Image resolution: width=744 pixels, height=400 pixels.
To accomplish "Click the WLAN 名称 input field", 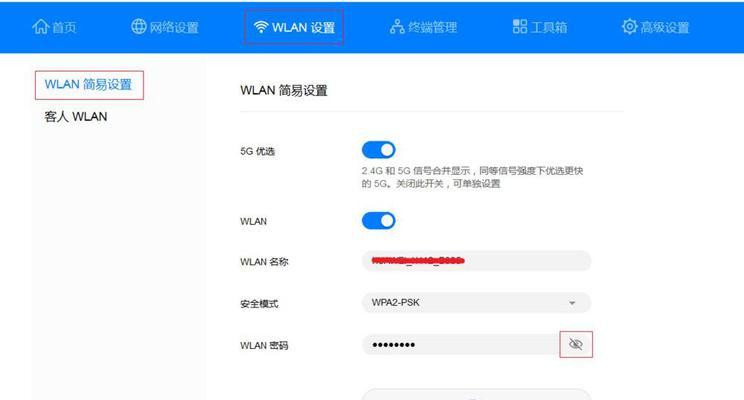I will click(x=476, y=261).
